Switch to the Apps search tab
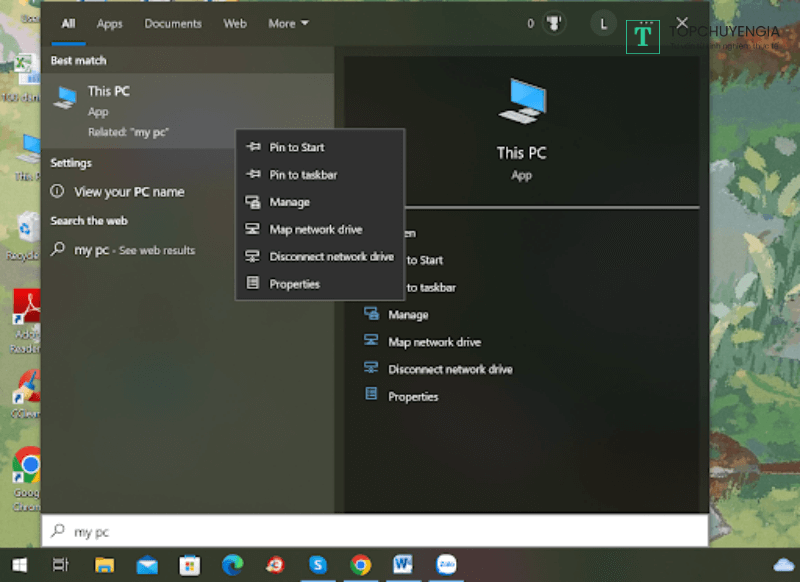The height and width of the screenshot is (582, 800). [x=110, y=24]
